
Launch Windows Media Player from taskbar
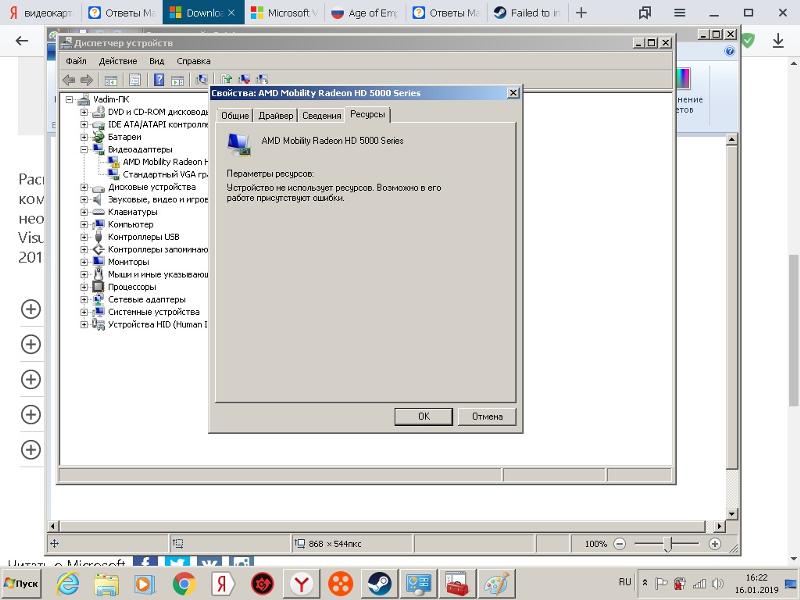[144, 583]
